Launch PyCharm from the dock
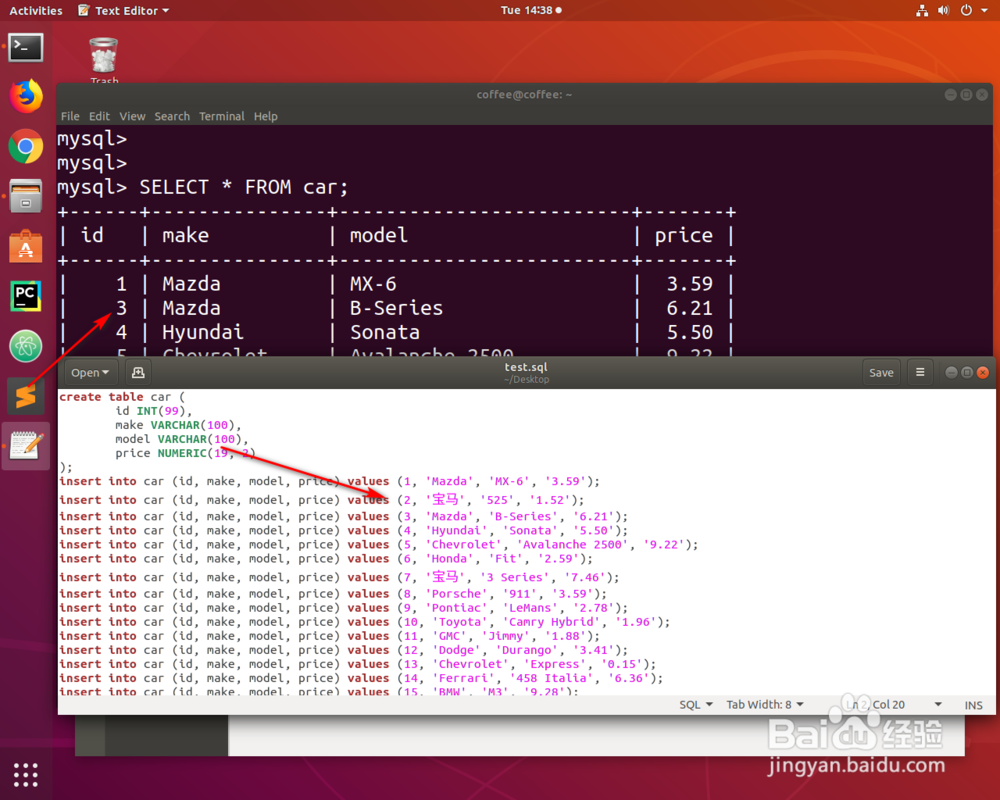This screenshot has width=1000, height=800. pyautogui.click(x=26, y=296)
